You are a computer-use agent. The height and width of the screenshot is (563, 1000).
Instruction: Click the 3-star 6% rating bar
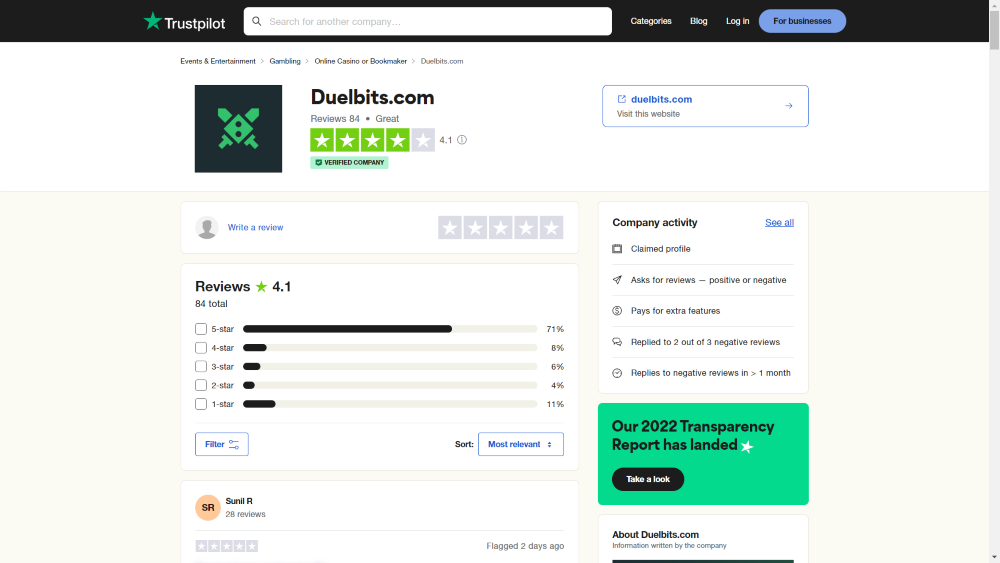(x=390, y=367)
